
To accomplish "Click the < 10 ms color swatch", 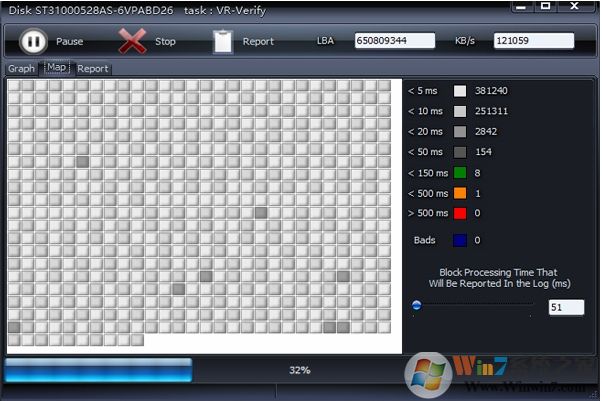I will tap(460, 111).
